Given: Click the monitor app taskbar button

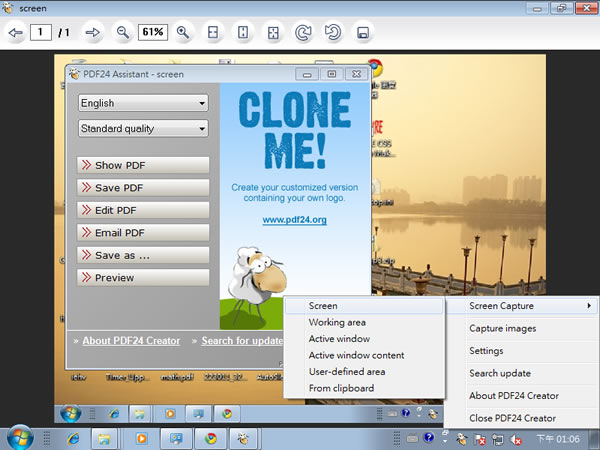Looking at the screenshot, I should [x=176, y=439].
